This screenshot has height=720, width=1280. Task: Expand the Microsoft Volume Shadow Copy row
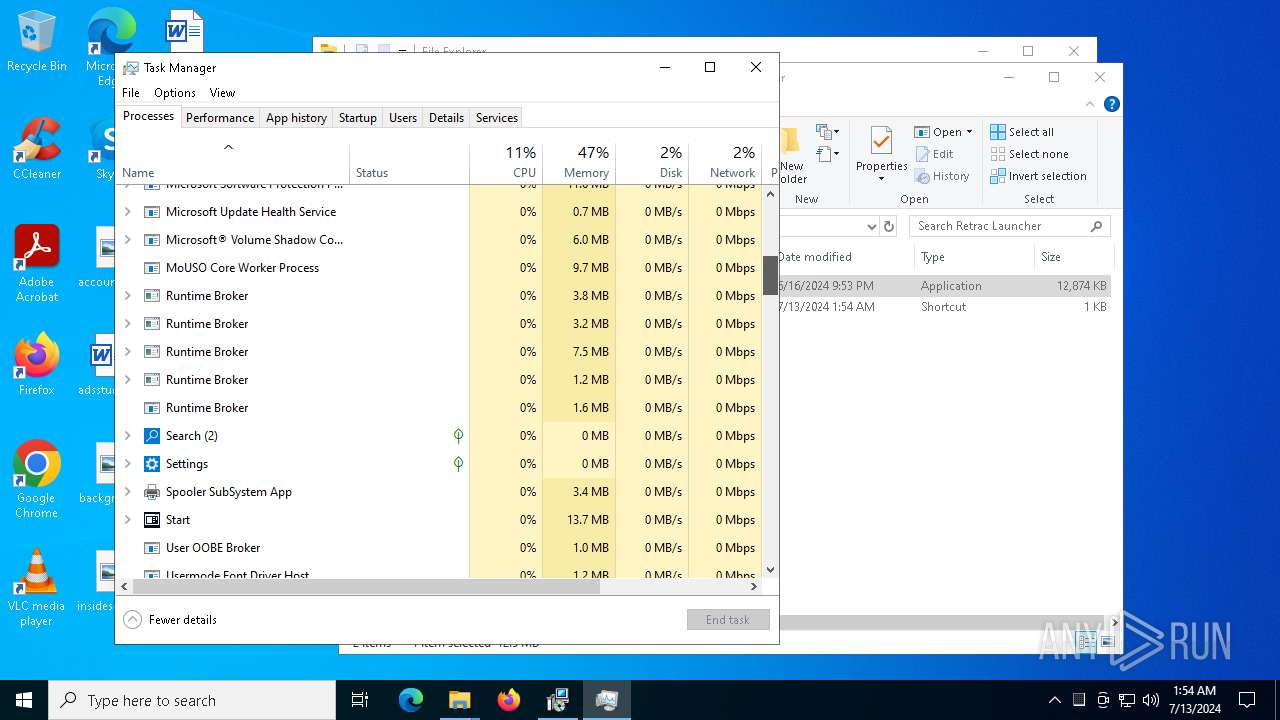tap(127, 240)
